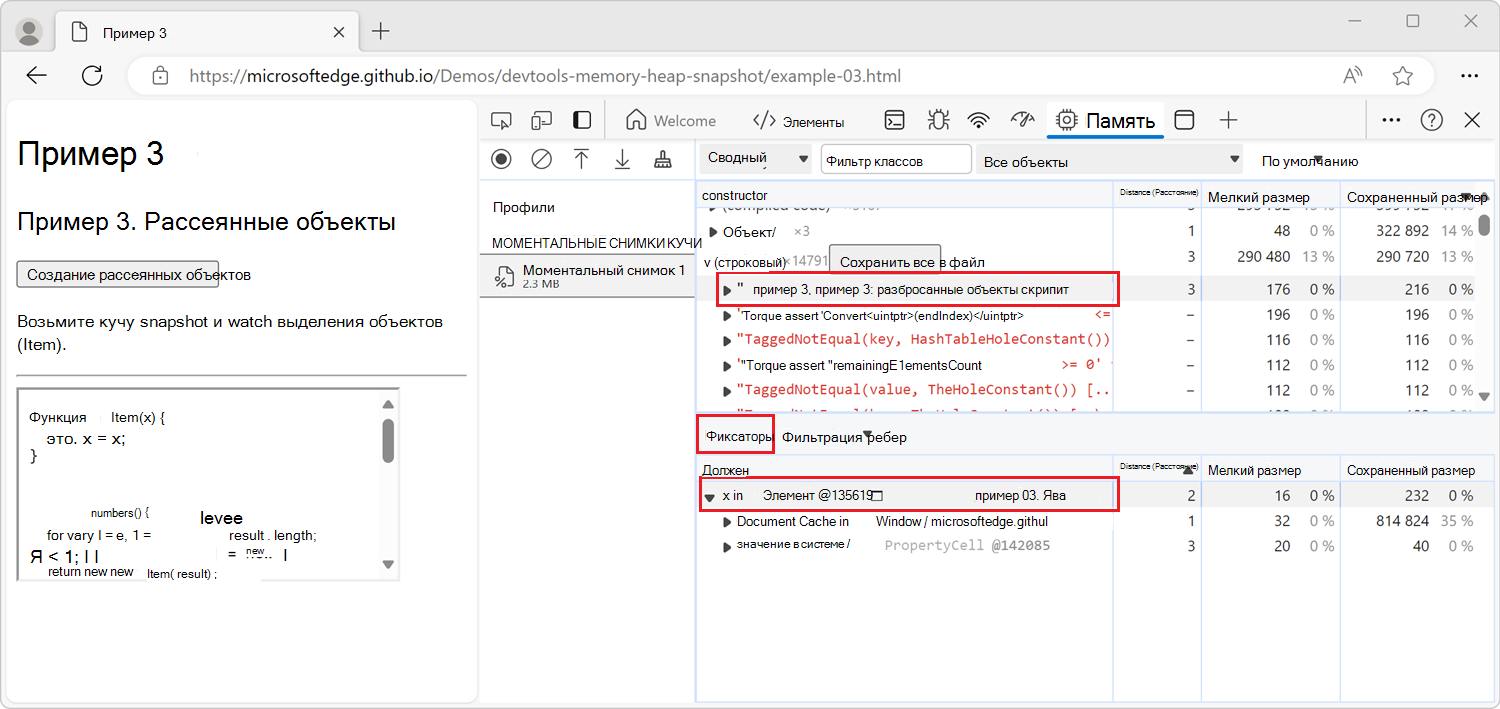
Task: Toggle the activity bar dock icon
Action: 581,121
